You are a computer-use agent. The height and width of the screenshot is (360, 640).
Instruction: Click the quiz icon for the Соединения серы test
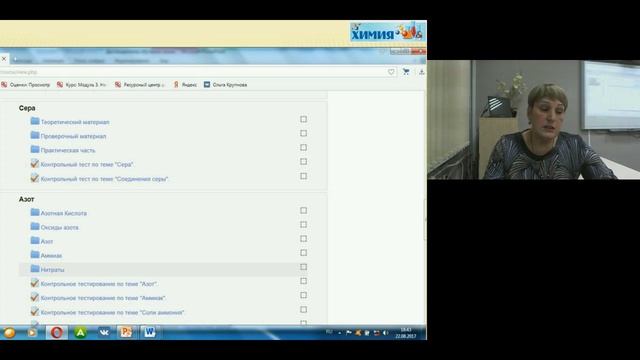coord(35,178)
